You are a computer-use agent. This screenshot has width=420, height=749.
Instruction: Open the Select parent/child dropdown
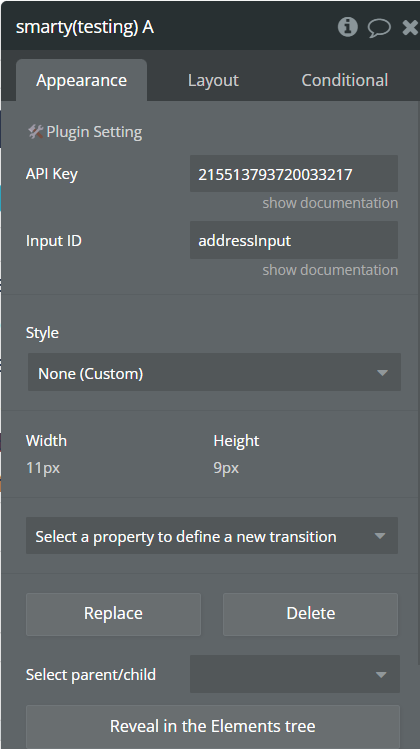click(x=295, y=674)
